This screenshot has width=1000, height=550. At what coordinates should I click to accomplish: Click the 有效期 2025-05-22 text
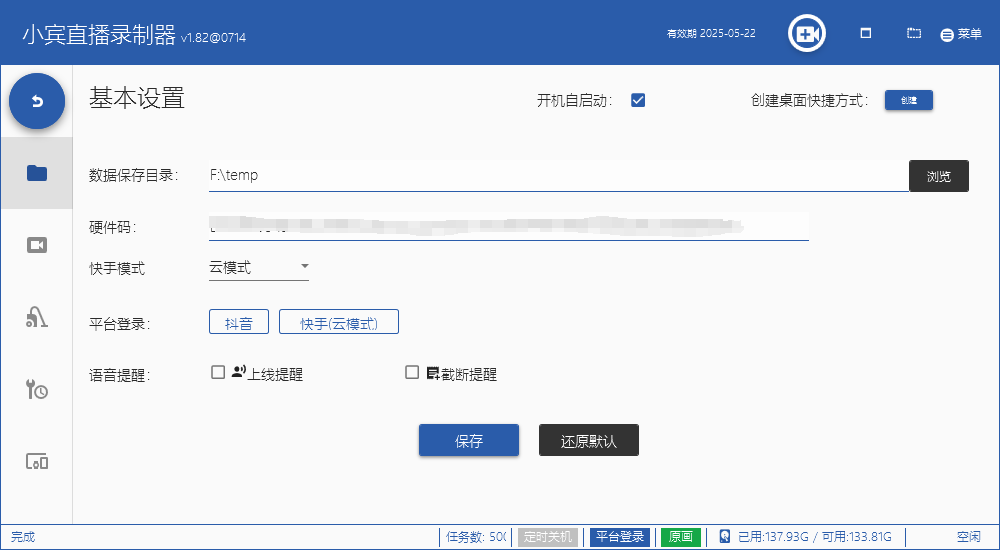click(711, 33)
